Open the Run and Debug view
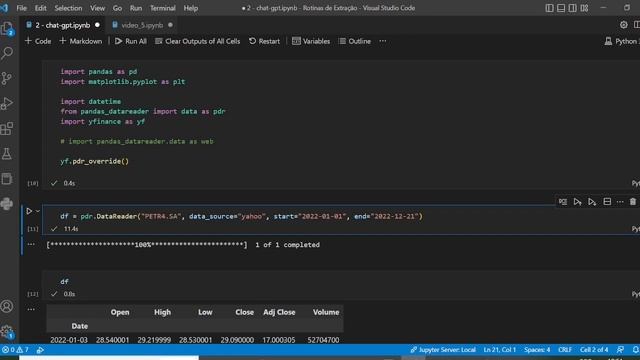Viewport: 640px width, 360px height. 7,103
